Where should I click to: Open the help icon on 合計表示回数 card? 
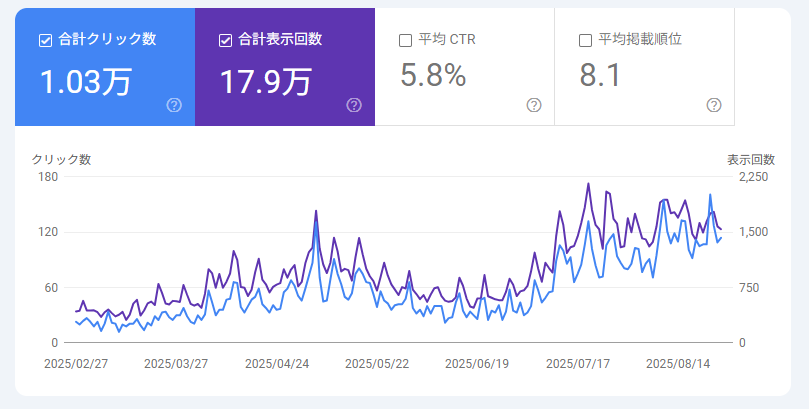pos(354,105)
